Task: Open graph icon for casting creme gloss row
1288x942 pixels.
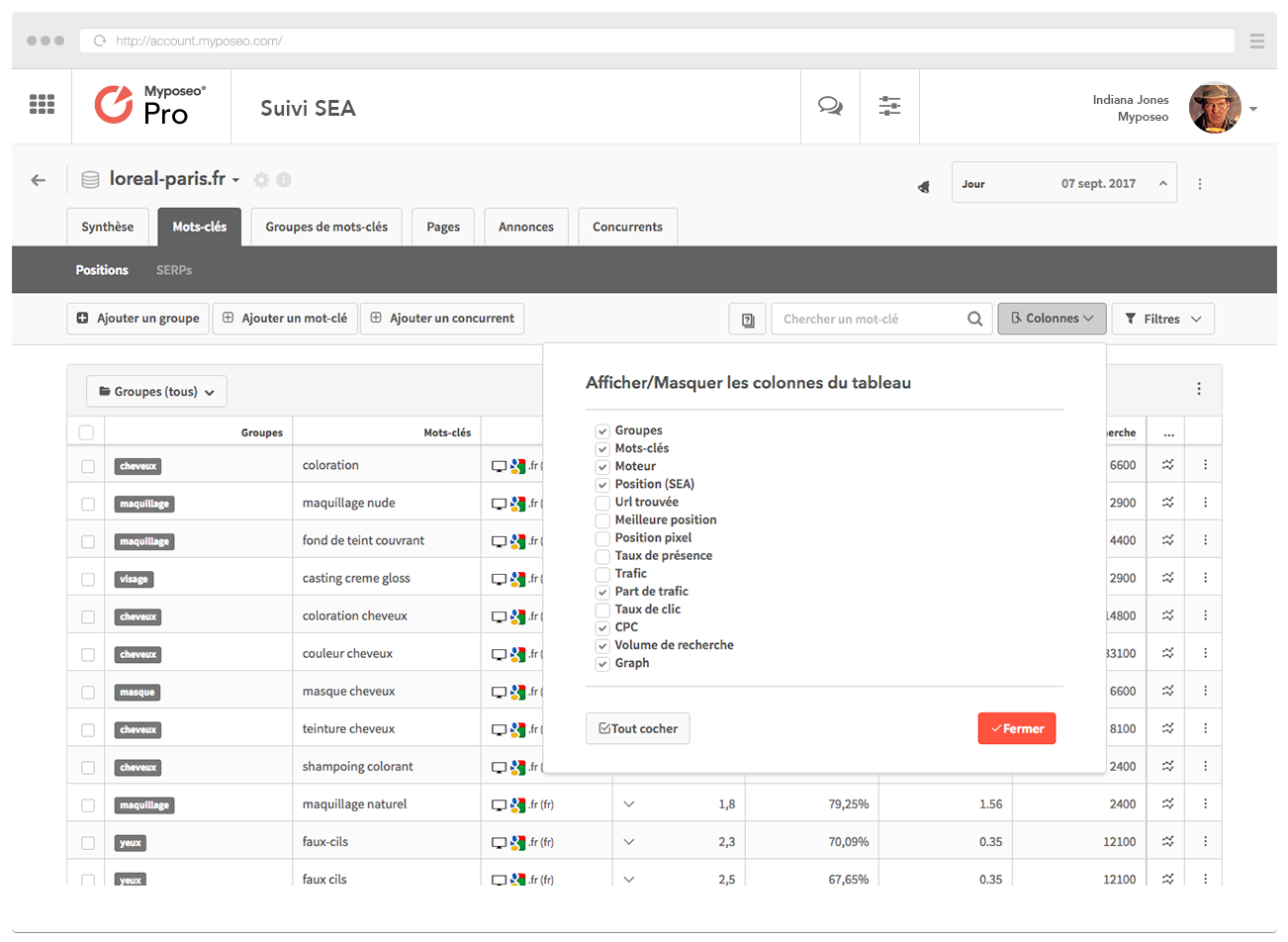Action: coord(1168,578)
